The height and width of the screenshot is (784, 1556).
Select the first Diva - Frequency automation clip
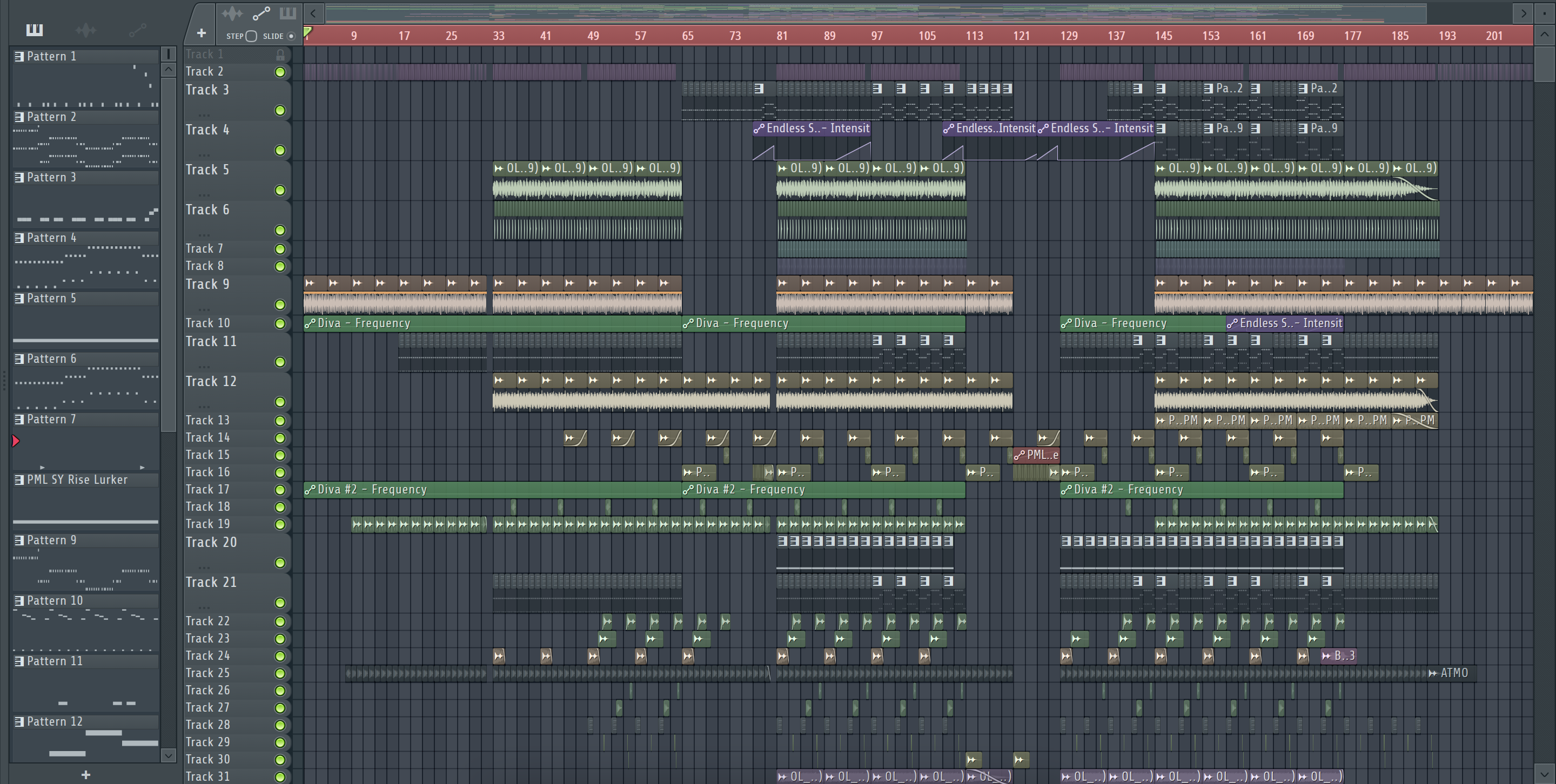point(492,323)
